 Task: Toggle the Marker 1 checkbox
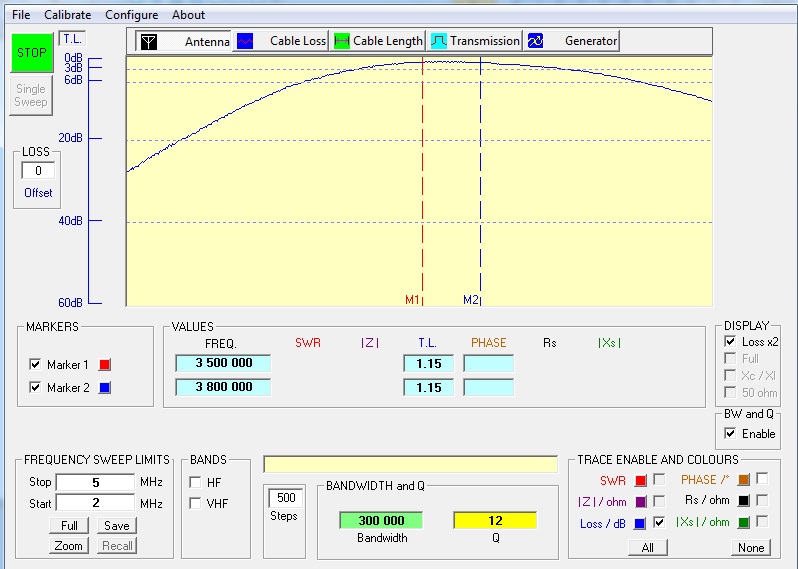pos(36,365)
